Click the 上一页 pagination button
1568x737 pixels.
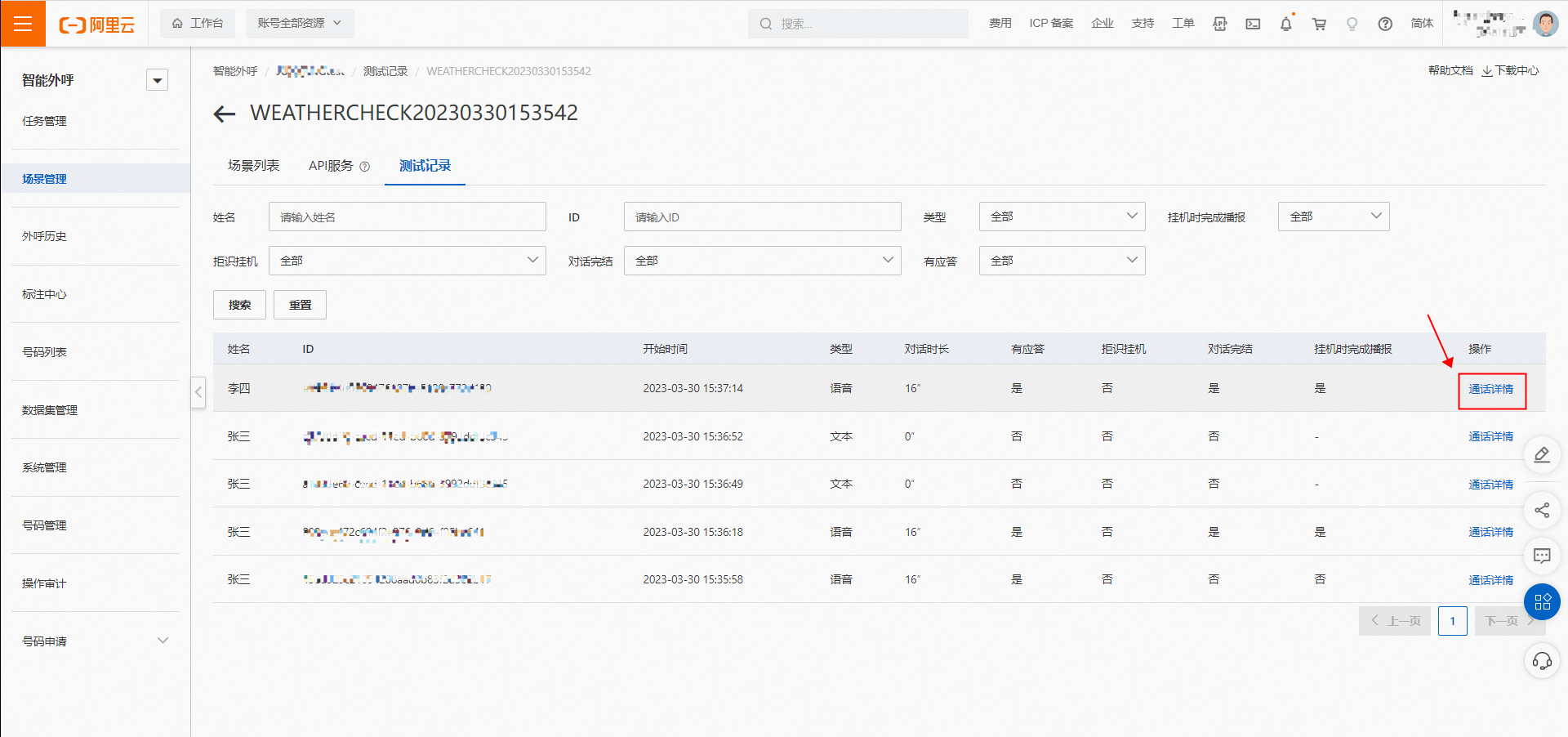pos(1395,621)
